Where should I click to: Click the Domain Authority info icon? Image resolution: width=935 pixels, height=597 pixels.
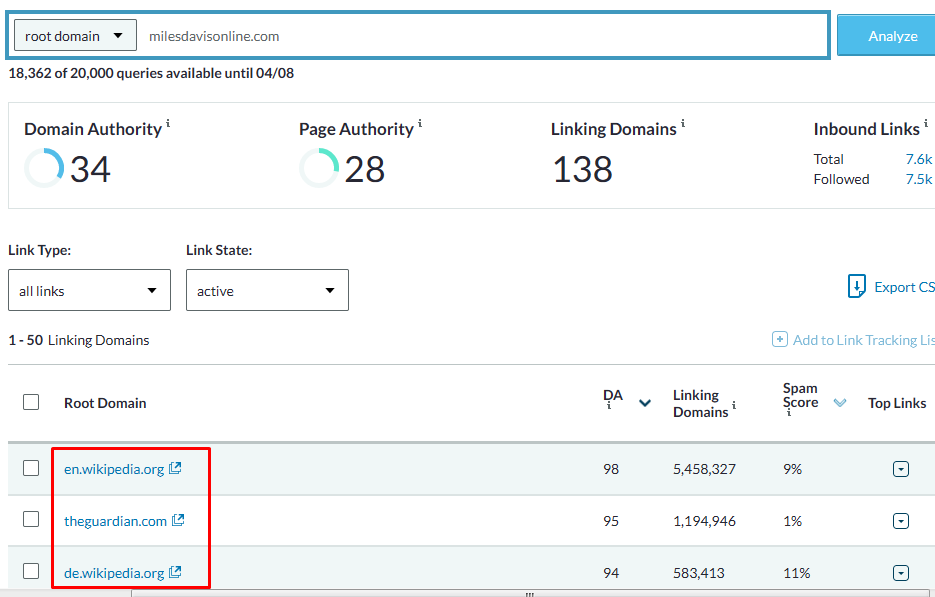click(168, 124)
